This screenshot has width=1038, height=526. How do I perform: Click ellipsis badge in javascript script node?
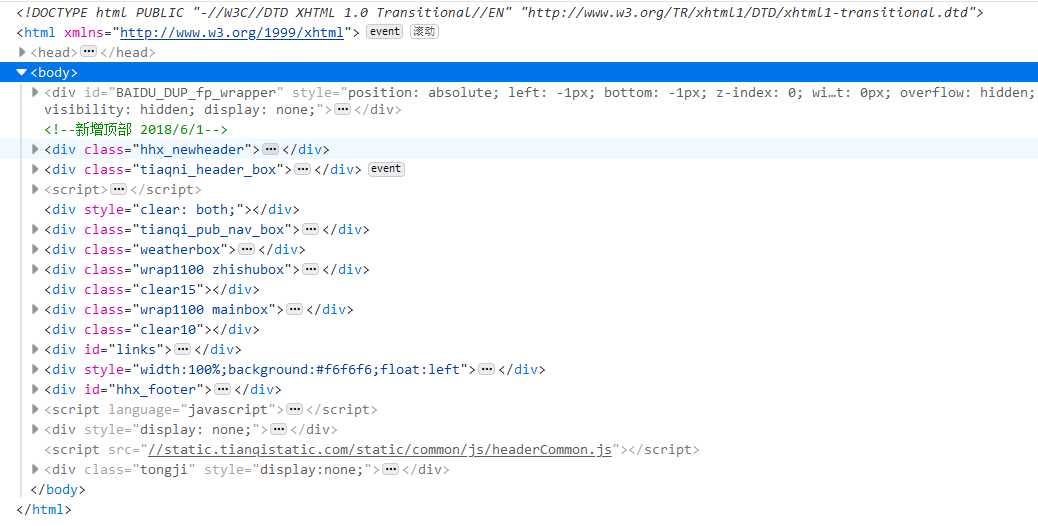tap(295, 409)
